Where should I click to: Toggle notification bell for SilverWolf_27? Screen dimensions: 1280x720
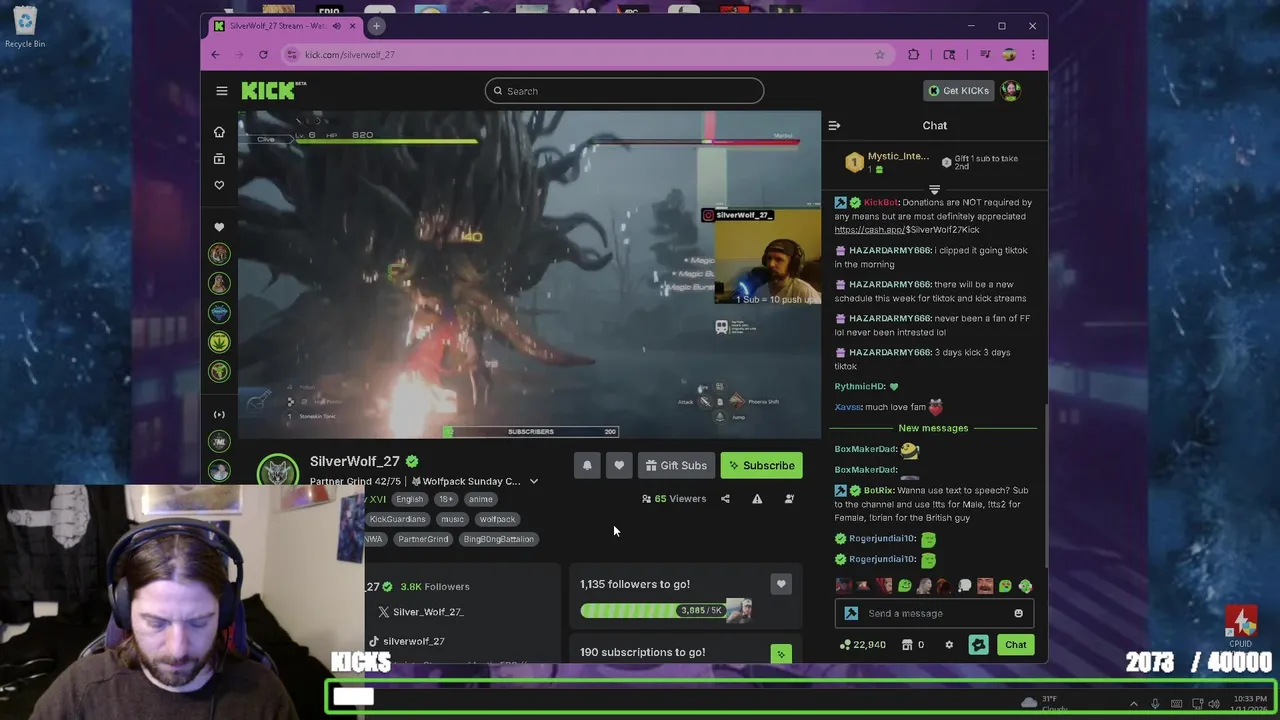[x=587, y=466]
